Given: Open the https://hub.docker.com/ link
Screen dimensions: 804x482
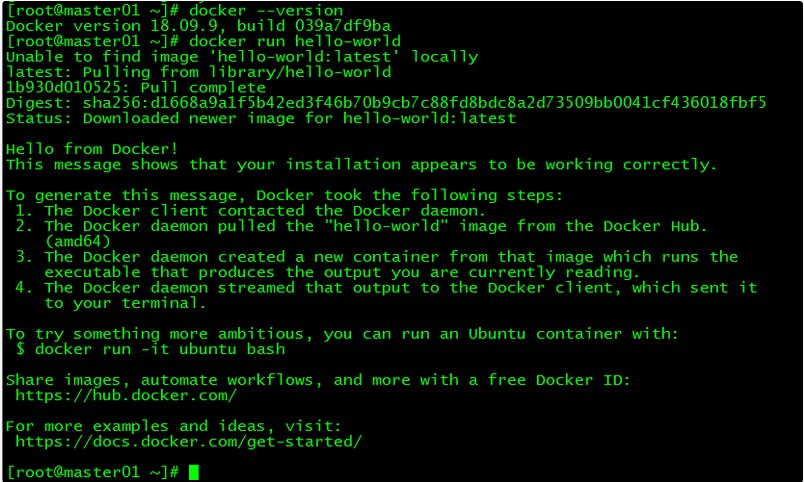Looking at the screenshot, I should pos(126,395).
